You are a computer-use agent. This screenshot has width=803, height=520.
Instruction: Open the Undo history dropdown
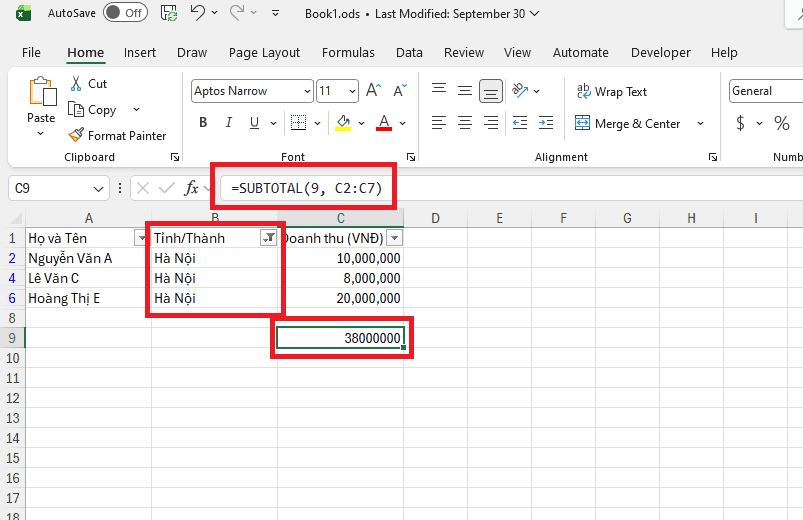(x=215, y=13)
